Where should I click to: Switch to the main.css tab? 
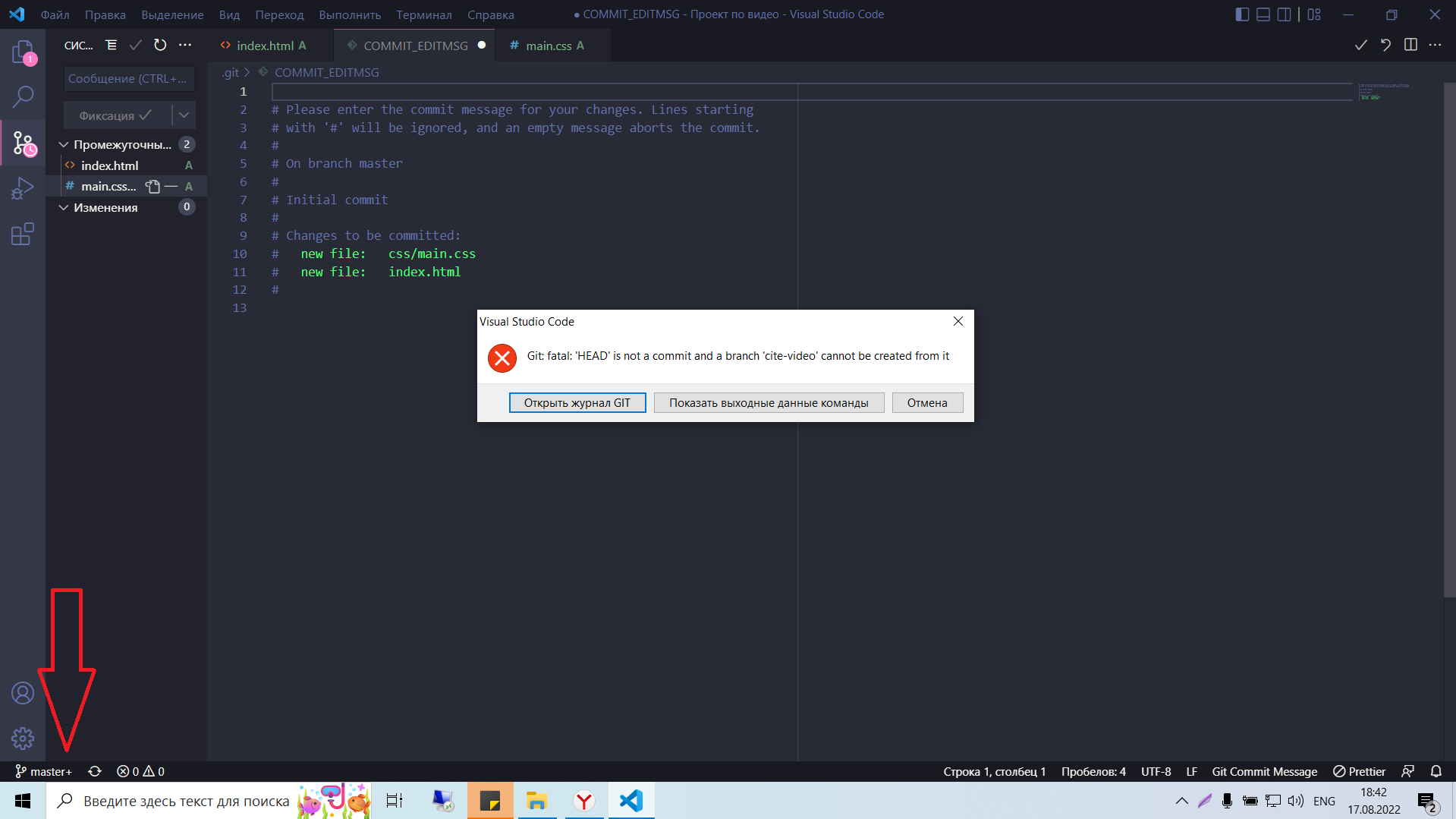click(x=553, y=46)
